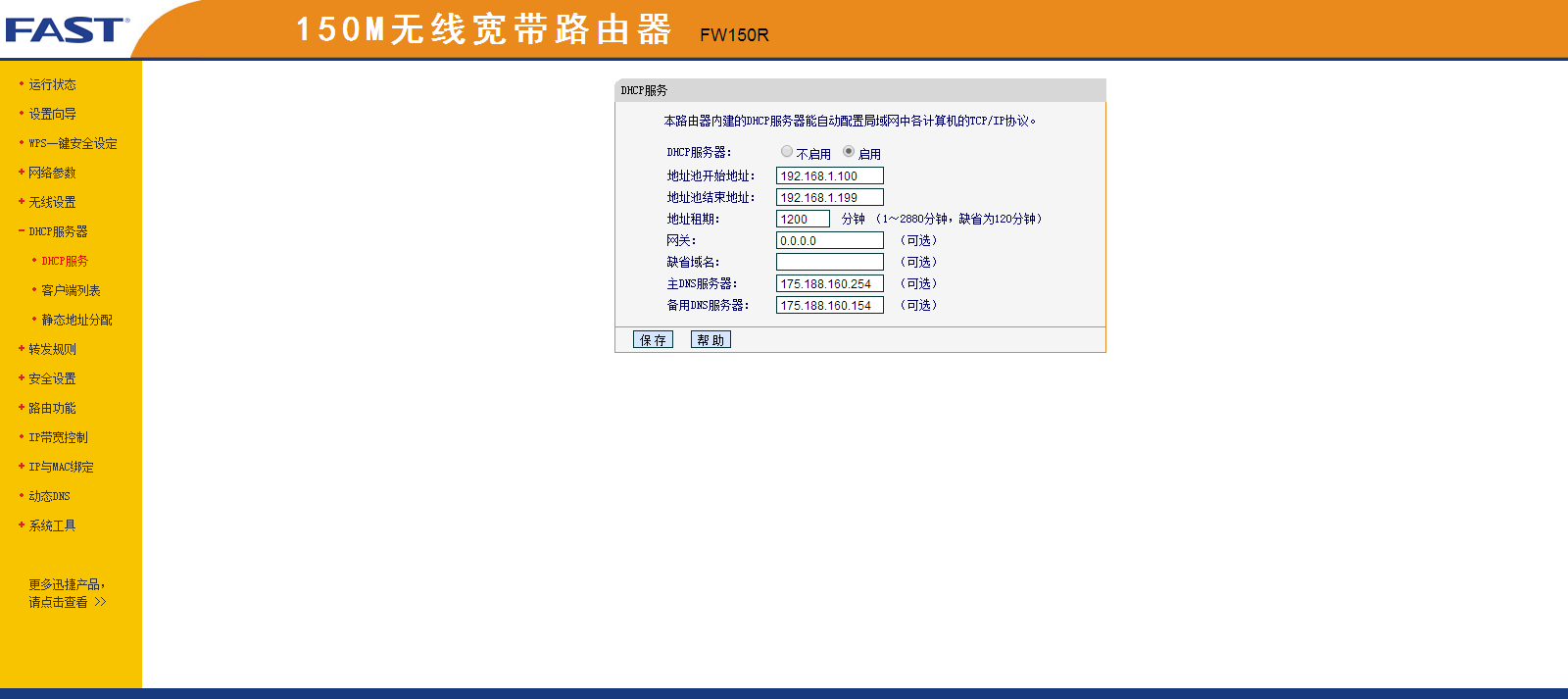
Task: Click the DHCP description sentence
Action: pyautogui.click(x=850, y=121)
